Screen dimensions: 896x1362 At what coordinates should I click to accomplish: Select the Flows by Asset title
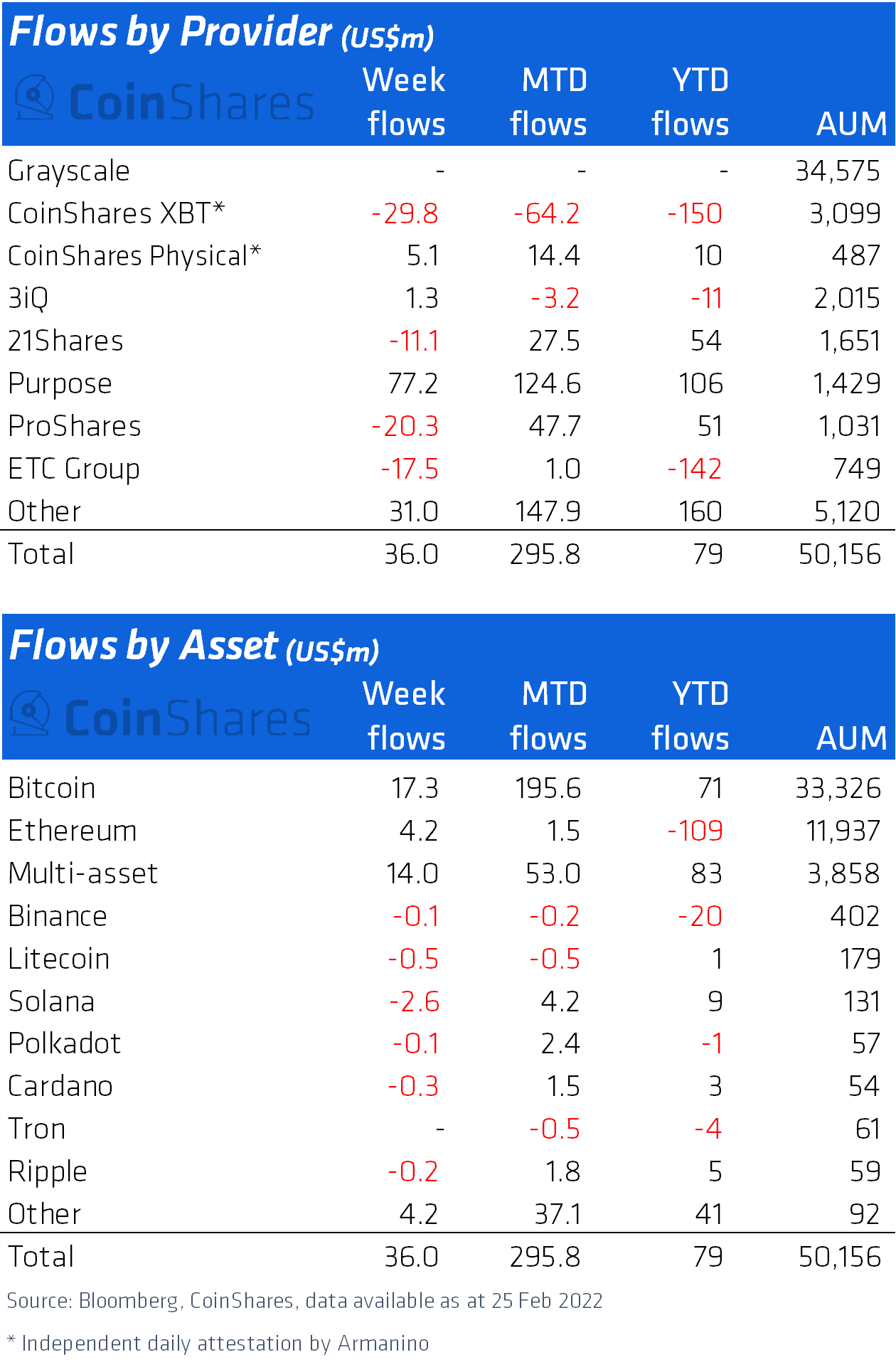pos(193,647)
